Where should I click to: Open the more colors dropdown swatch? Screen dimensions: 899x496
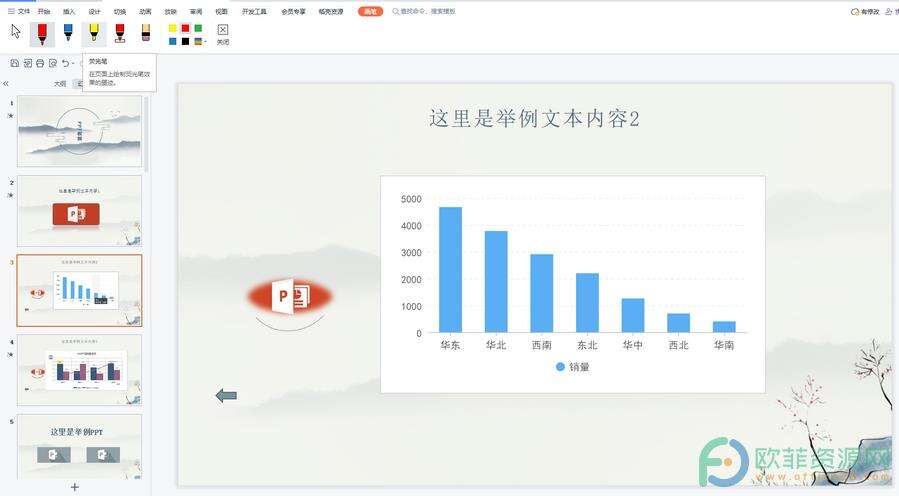coord(200,41)
